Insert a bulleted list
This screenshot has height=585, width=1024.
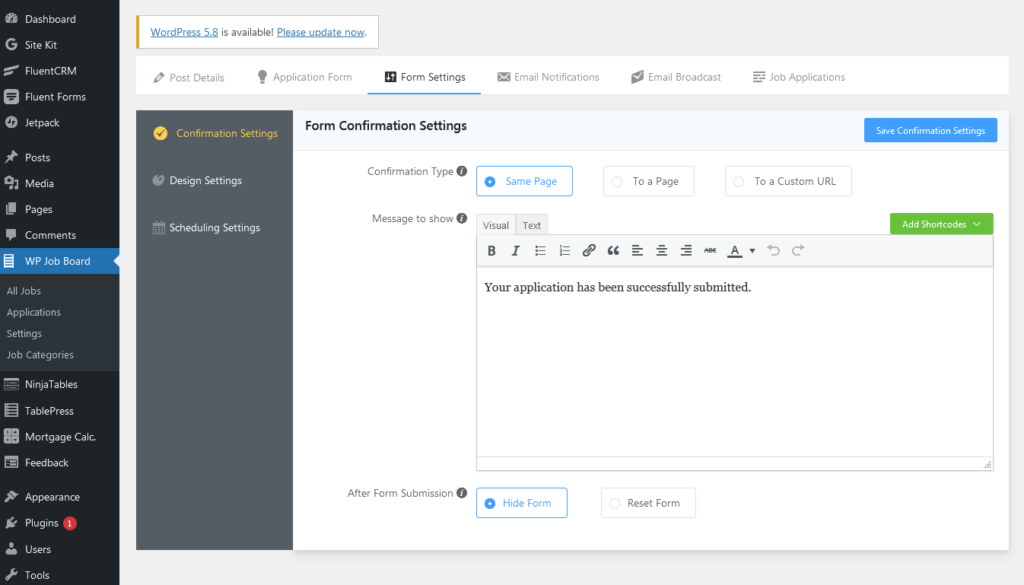539,250
